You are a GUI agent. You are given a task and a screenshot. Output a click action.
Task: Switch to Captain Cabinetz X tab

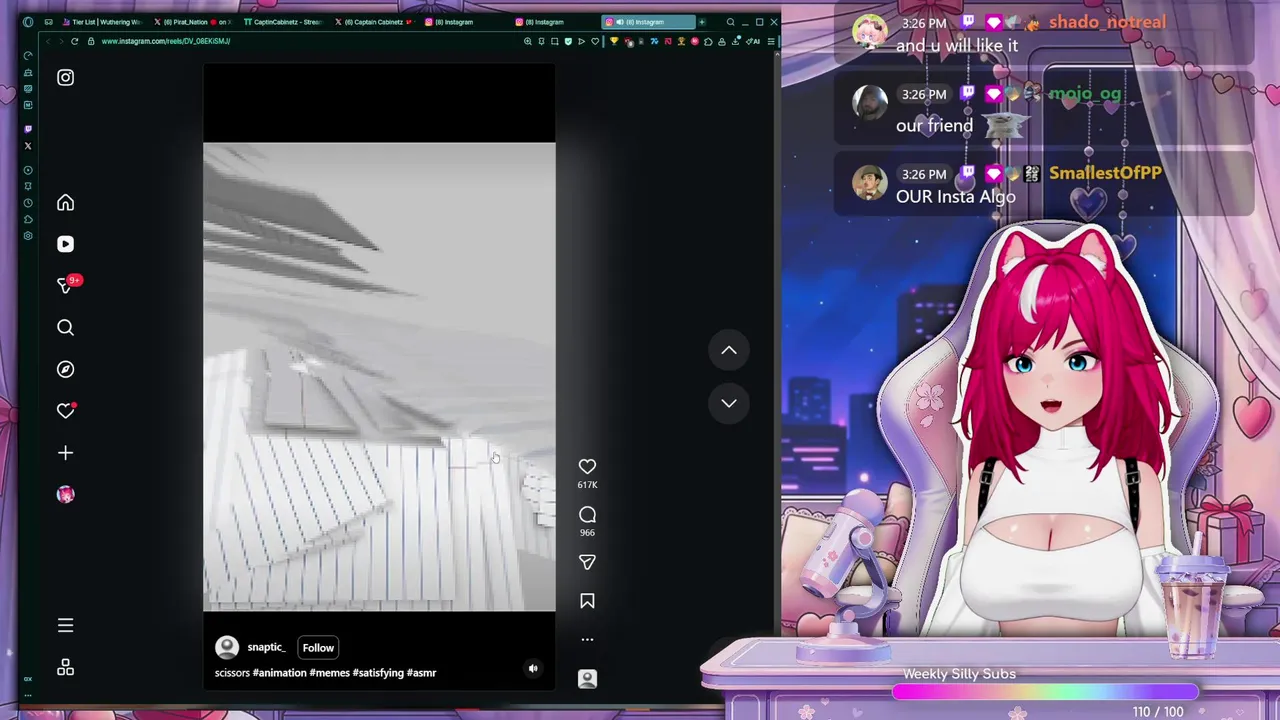[374, 22]
